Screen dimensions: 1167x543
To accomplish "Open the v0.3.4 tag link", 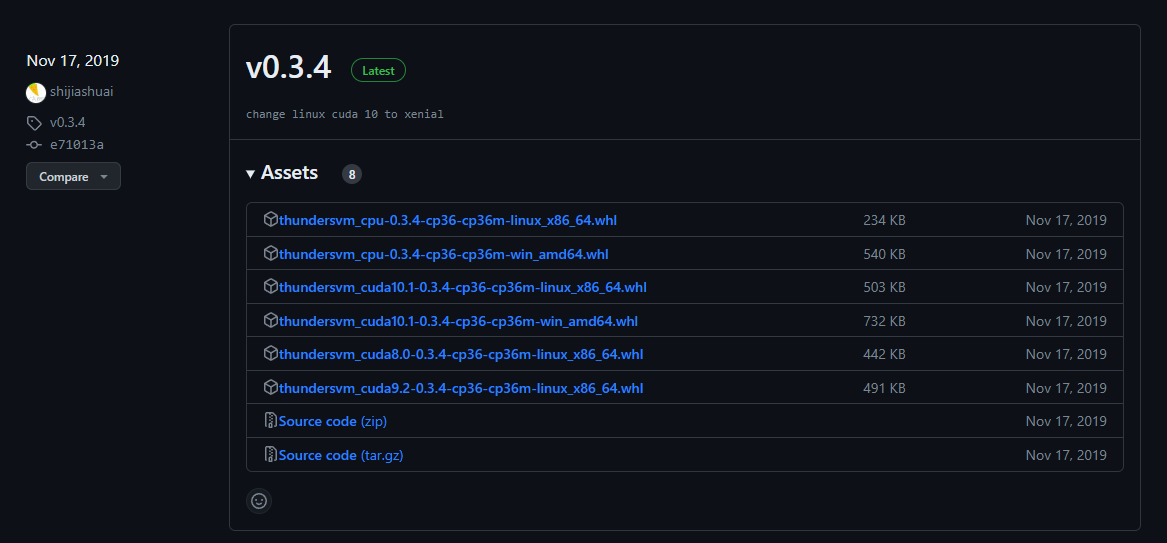I will click(68, 123).
